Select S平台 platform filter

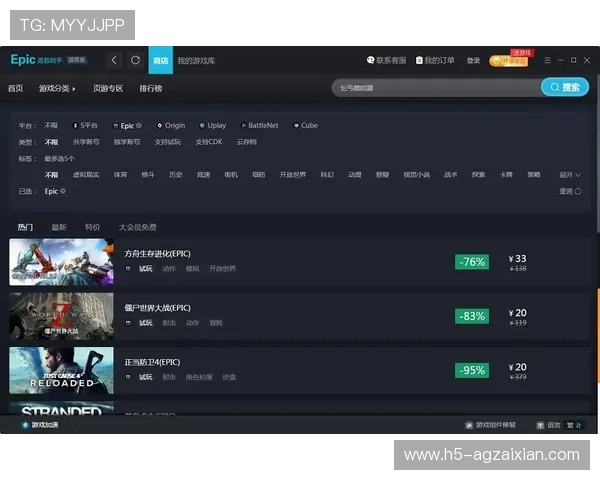coord(85,125)
